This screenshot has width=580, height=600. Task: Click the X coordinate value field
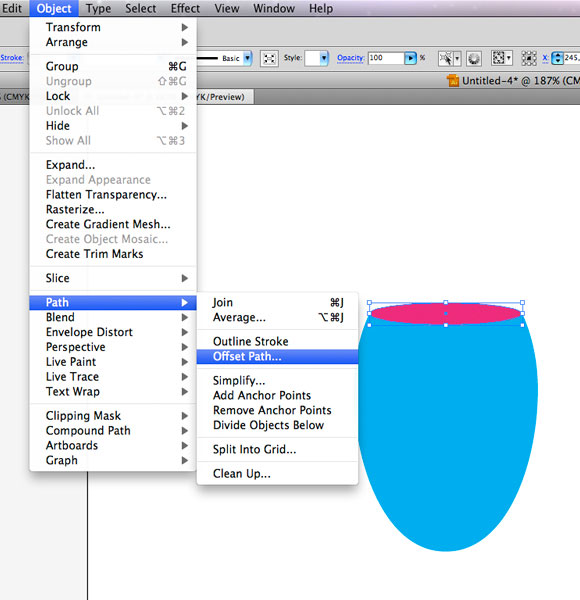click(x=572, y=58)
